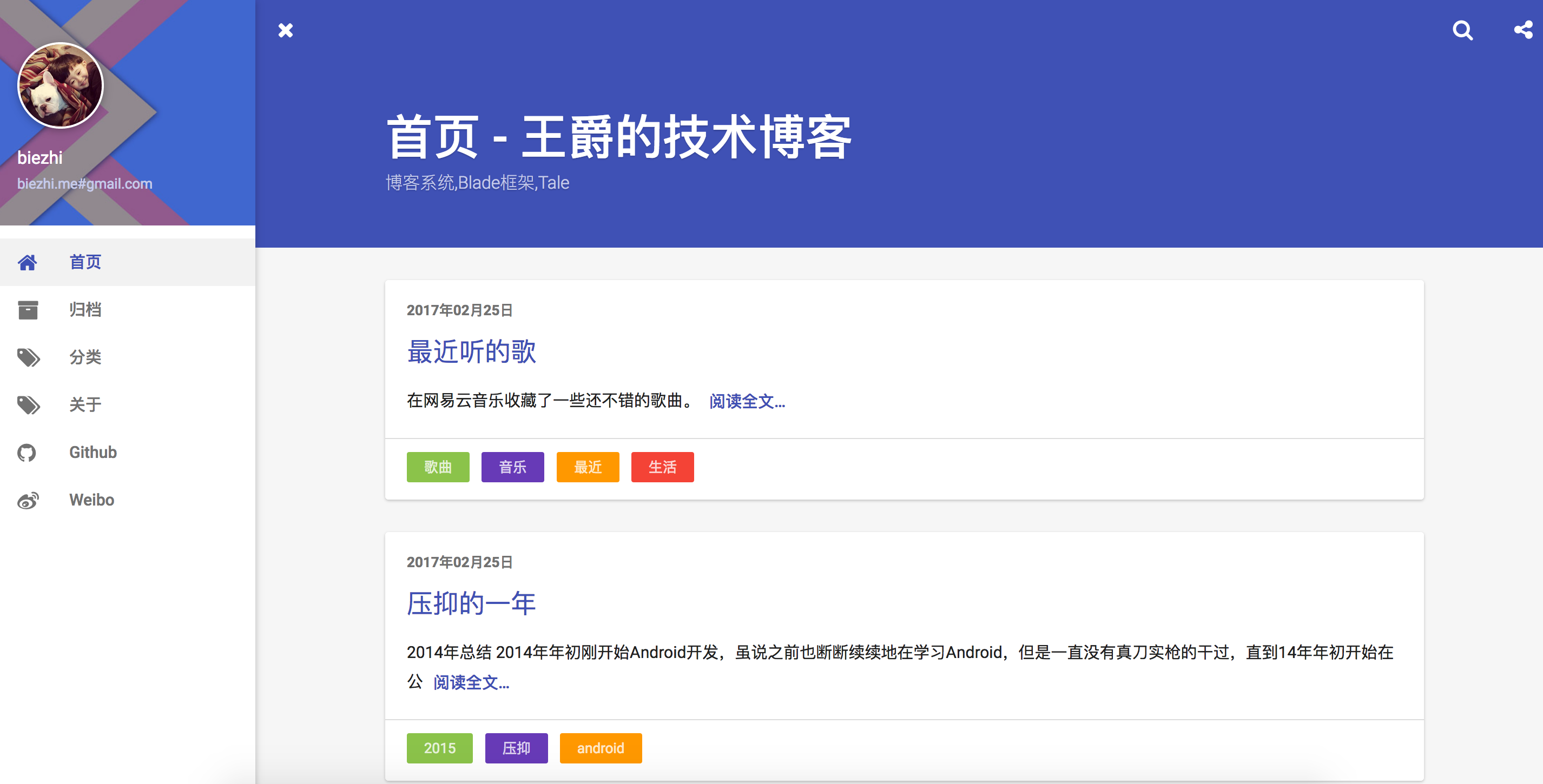Screen dimensions: 1543x784
Task: Open search with the magnifier icon
Action: click(1462, 30)
